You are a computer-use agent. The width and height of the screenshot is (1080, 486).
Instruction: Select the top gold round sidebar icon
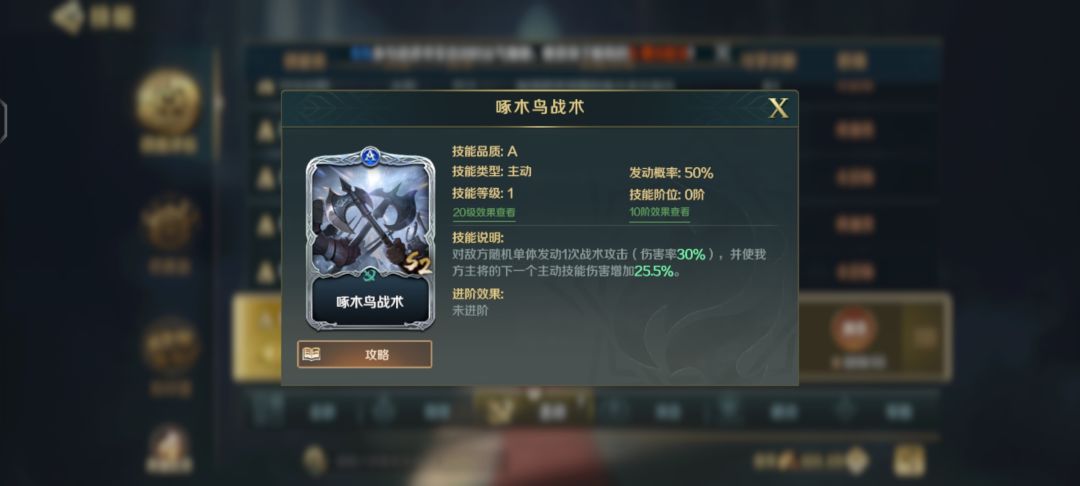click(168, 102)
